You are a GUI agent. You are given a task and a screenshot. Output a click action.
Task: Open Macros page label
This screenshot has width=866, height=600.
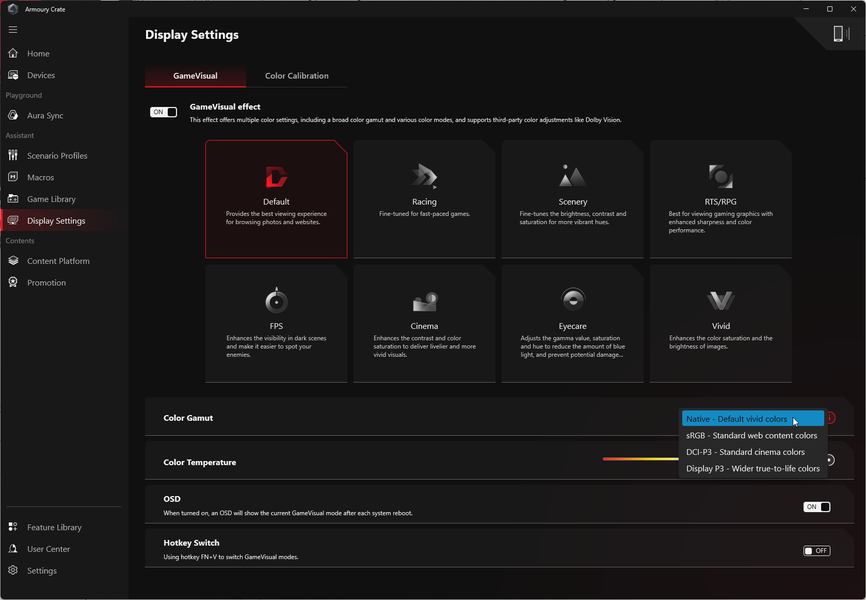click(40, 177)
